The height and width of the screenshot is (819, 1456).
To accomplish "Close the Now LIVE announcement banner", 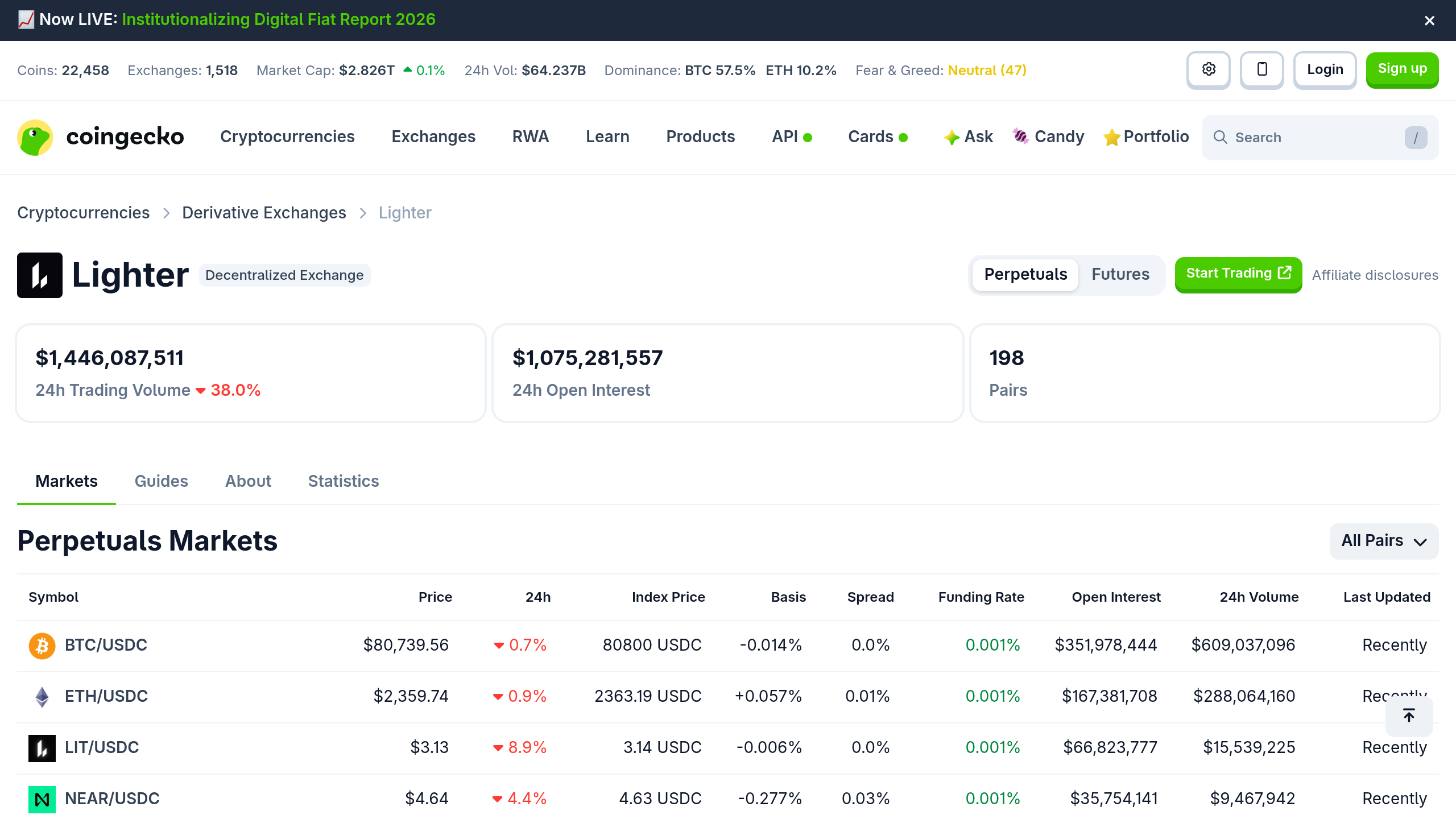I will 1429,20.
